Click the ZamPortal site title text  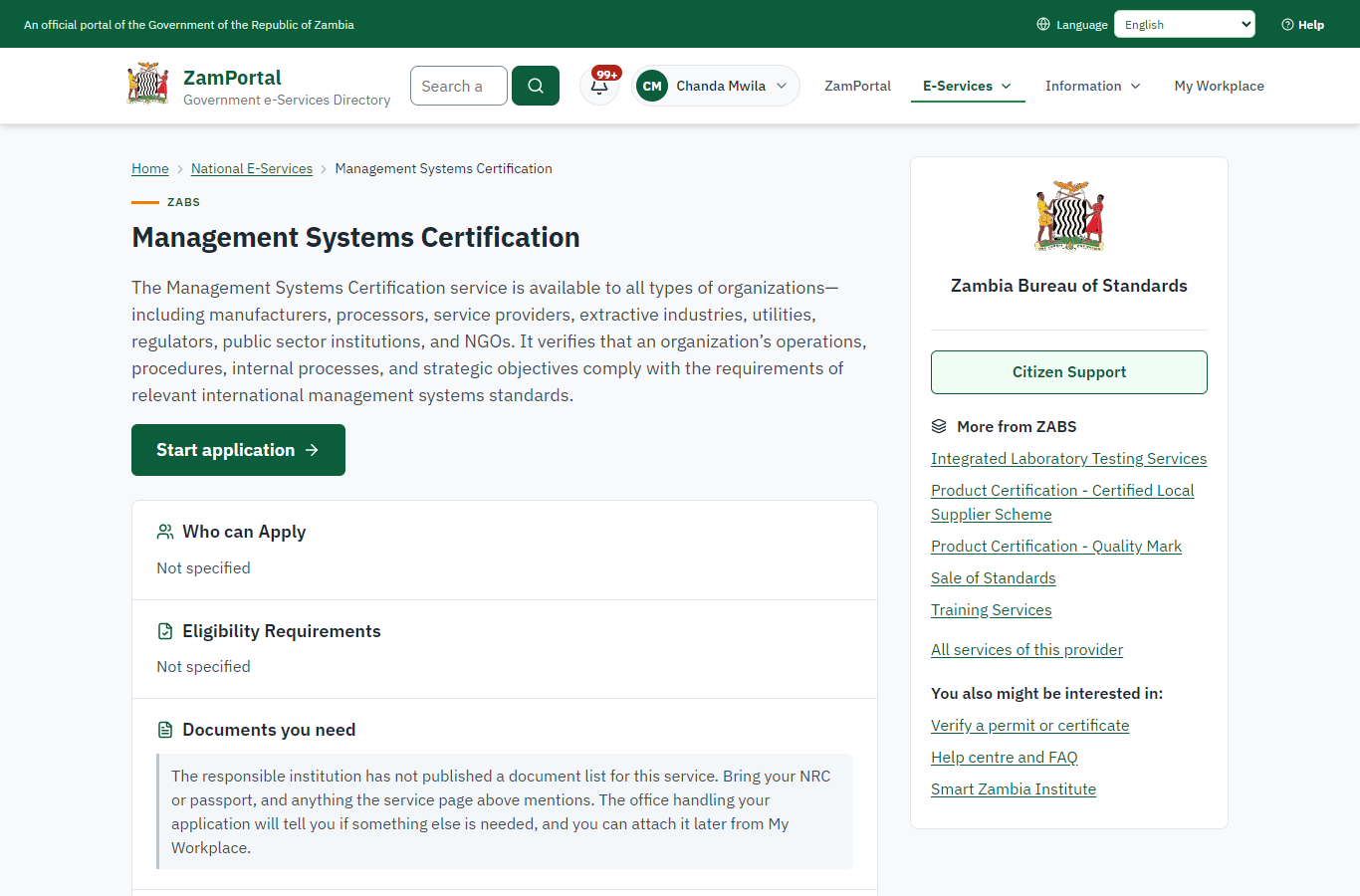[x=232, y=78]
